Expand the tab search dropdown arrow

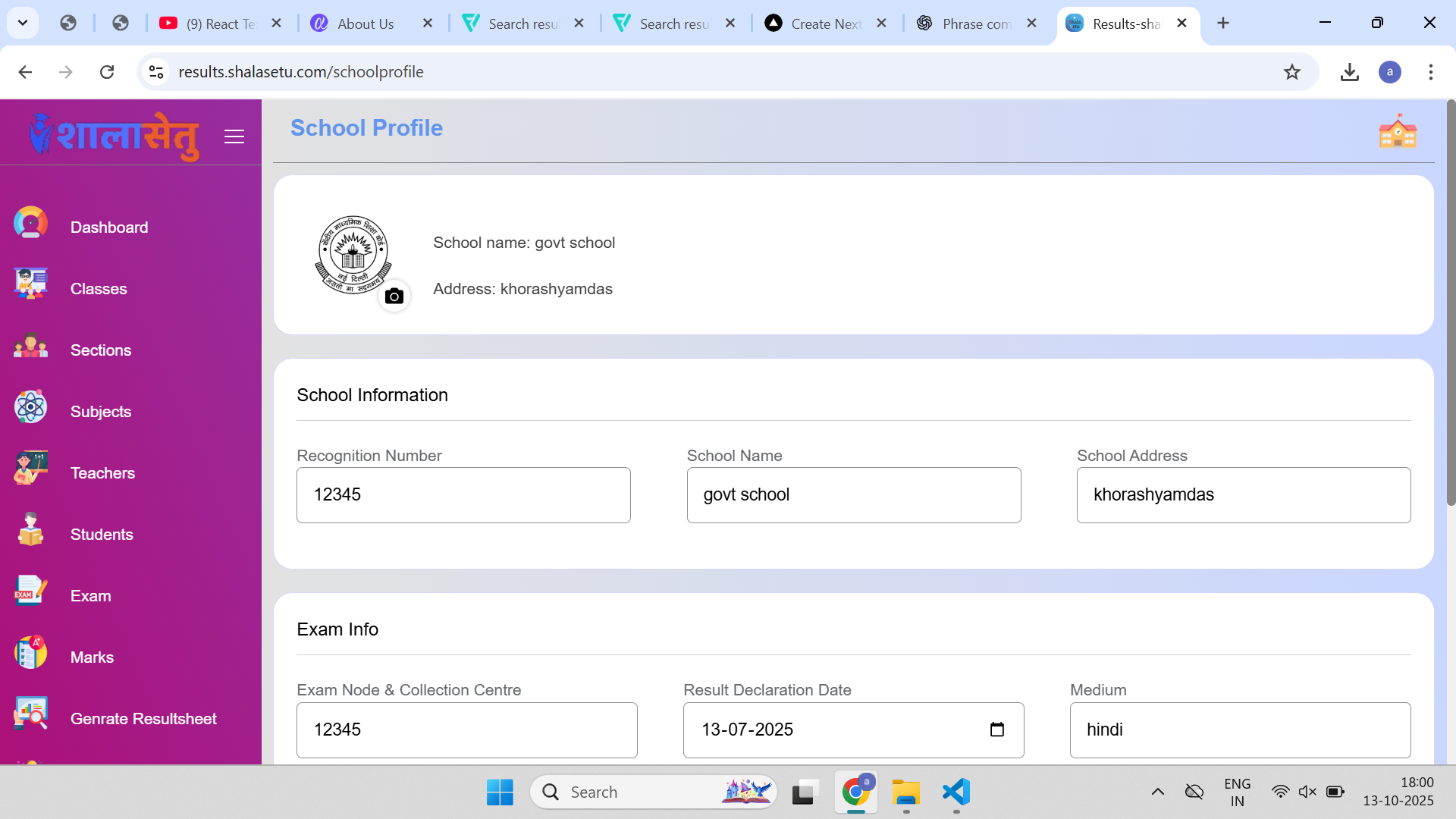point(23,23)
